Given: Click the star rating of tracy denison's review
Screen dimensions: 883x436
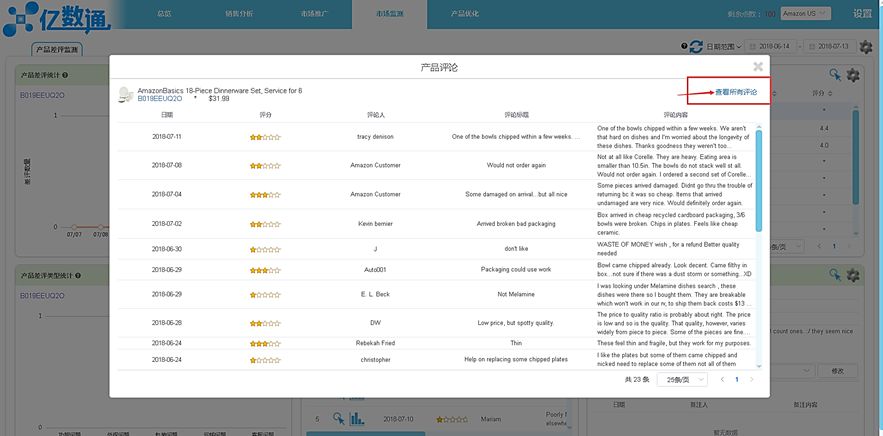Looking at the screenshot, I should pyautogui.click(x=265, y=137).
